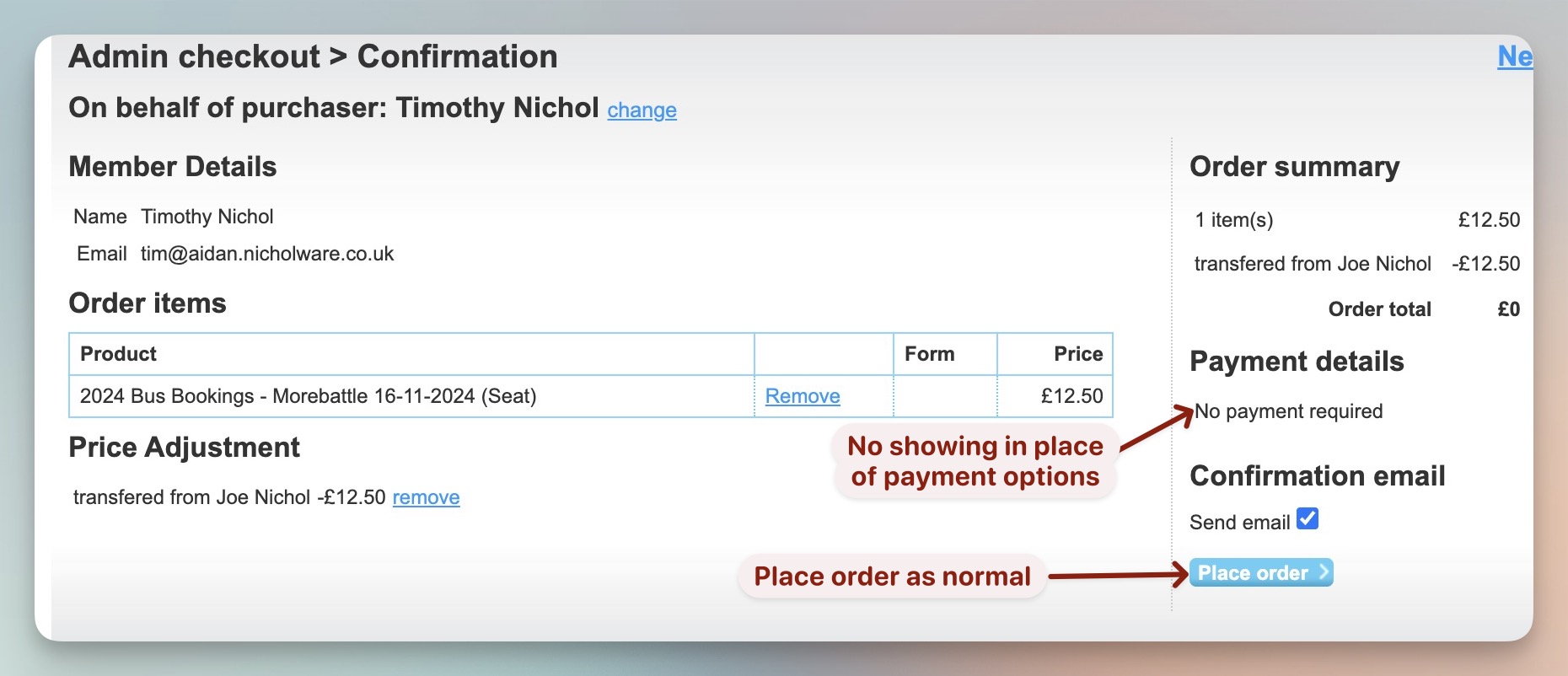Click the change purchaser link
The width and height of the screenshot is (1568, 676).
click(x=642, y=110)
